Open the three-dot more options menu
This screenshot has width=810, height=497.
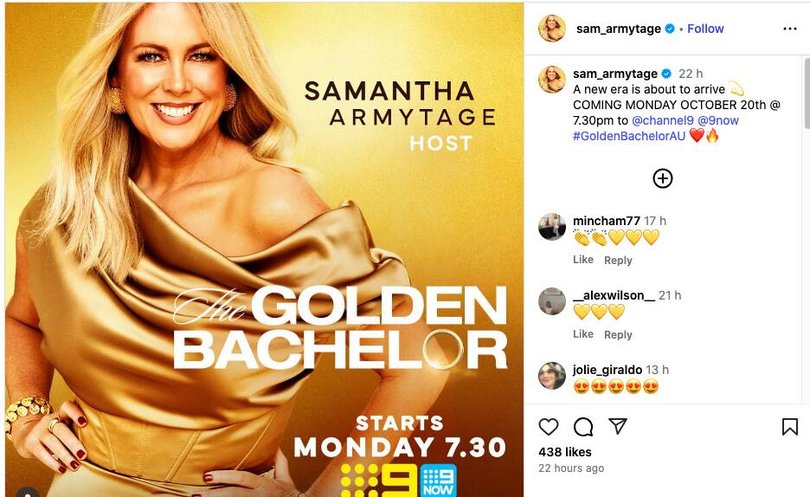[790, 28]
